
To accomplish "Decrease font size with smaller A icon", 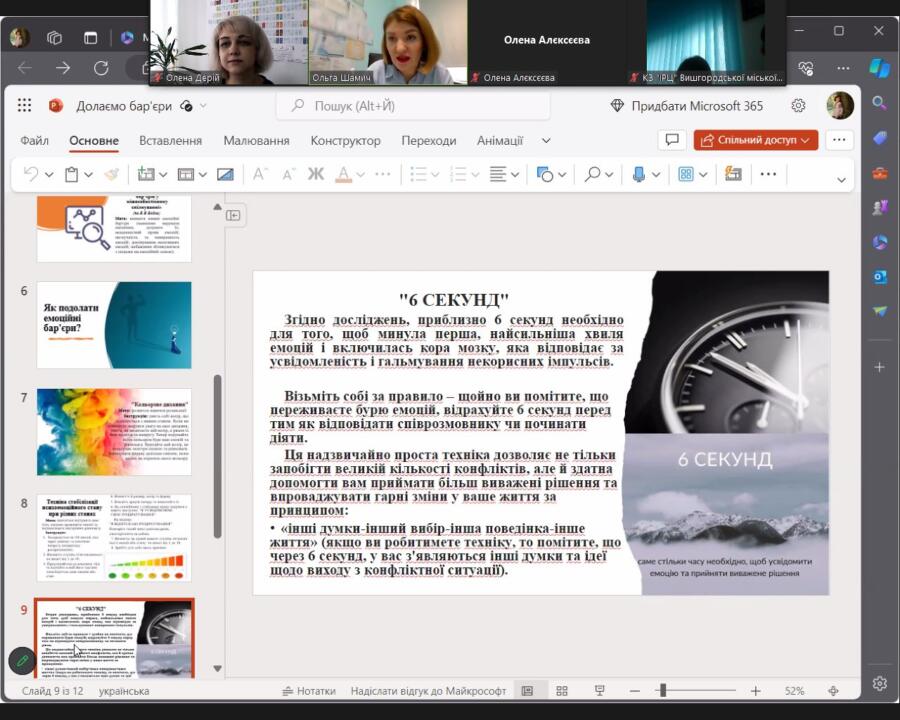I will (288, 174).
